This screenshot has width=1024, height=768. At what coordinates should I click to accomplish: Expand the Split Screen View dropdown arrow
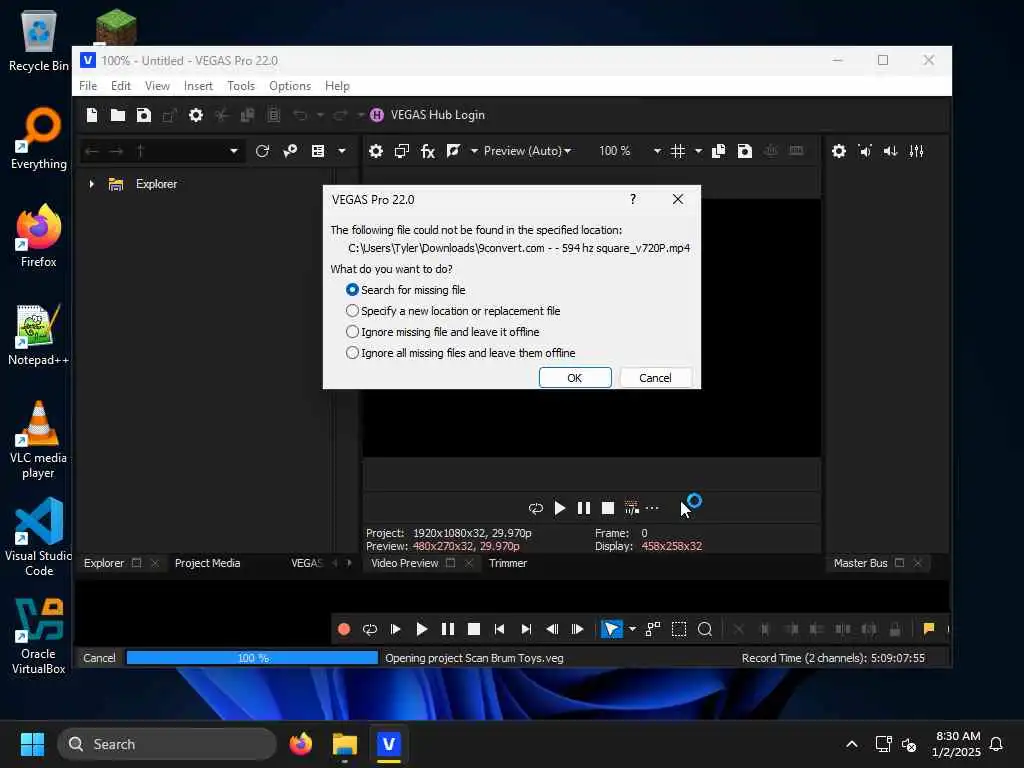click(x=474, y=152)
